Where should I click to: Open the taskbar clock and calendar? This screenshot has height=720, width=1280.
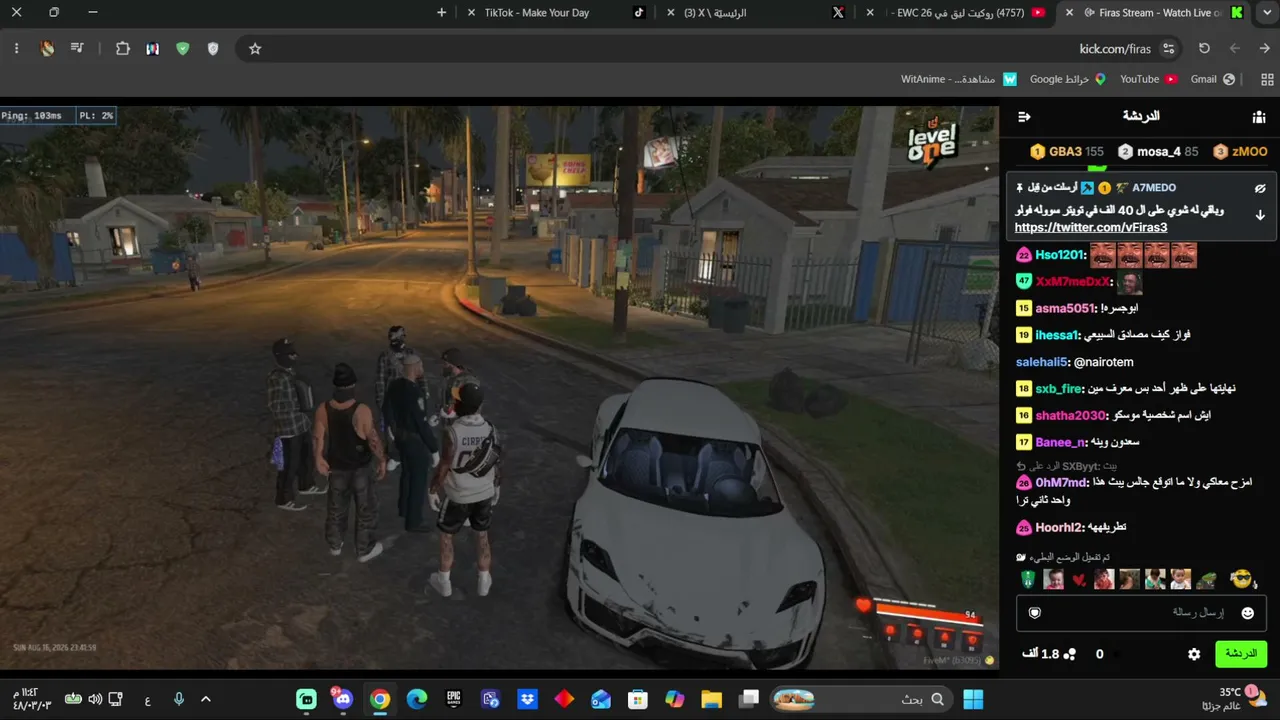pyautogui.click(x=26, y=699)
